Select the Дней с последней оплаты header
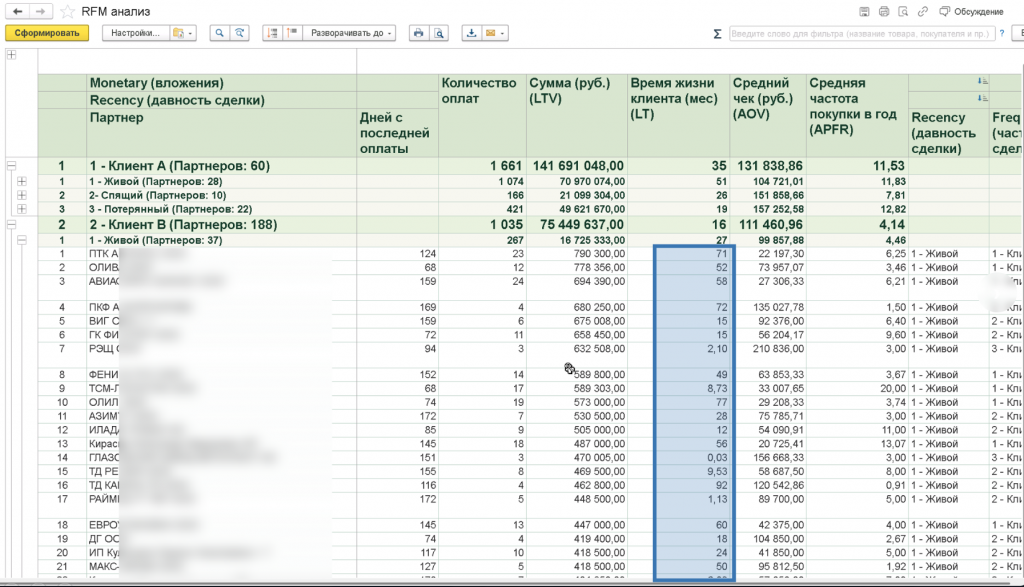1024x587 pixels. (397, 133)
